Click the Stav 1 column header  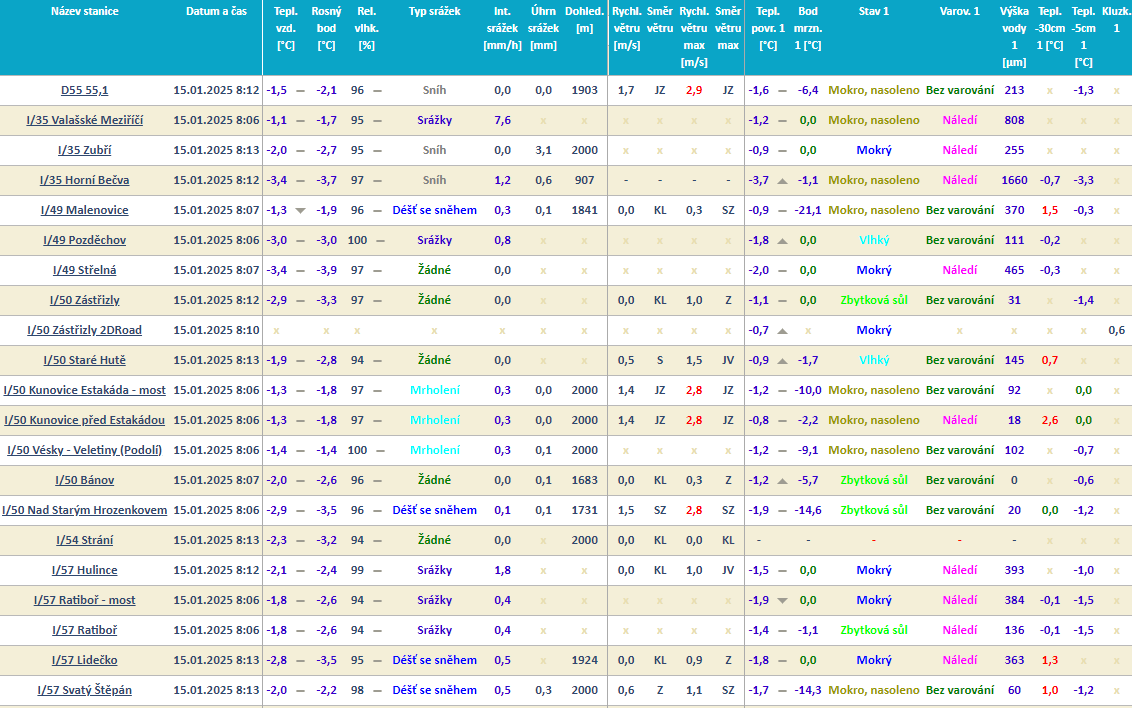click(873, 12)
